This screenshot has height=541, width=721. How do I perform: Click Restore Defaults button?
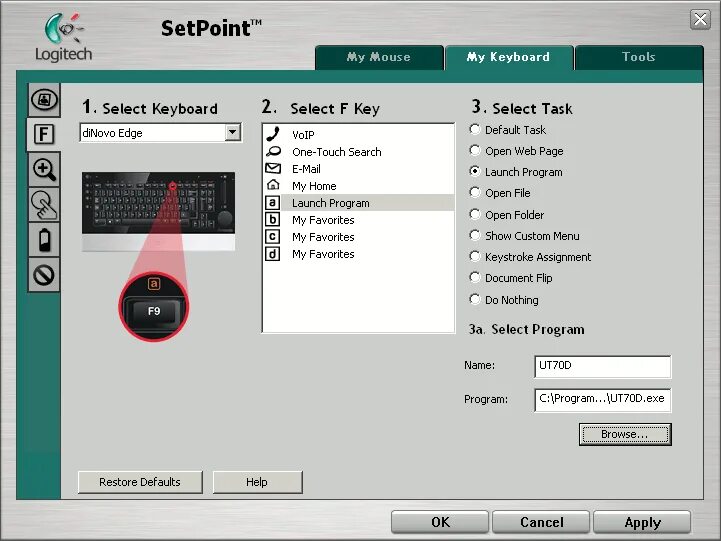pos(140,482)
